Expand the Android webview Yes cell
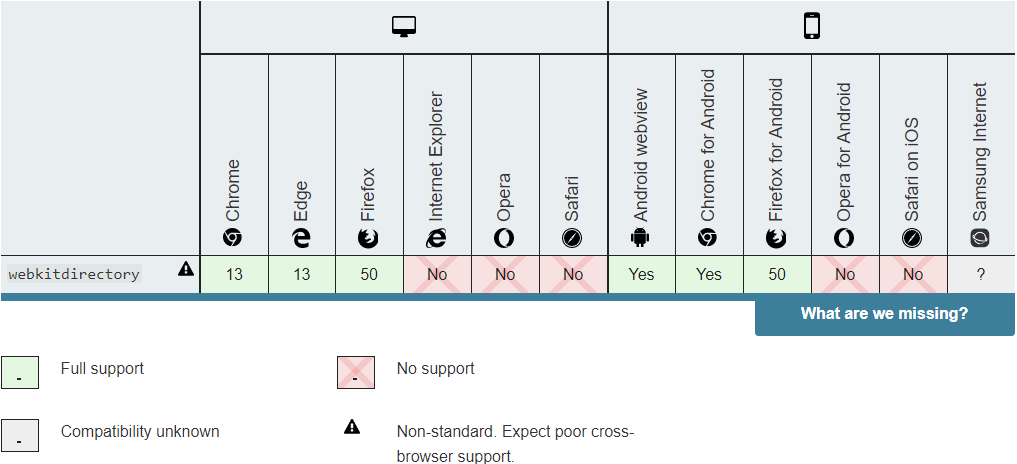 (641, 275)
